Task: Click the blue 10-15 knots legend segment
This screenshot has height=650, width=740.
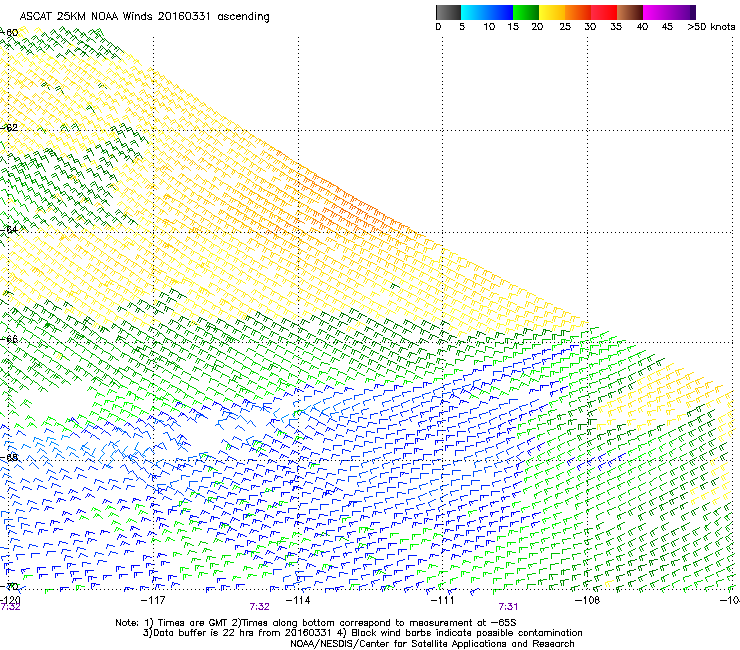Action: tap(500, 12)
